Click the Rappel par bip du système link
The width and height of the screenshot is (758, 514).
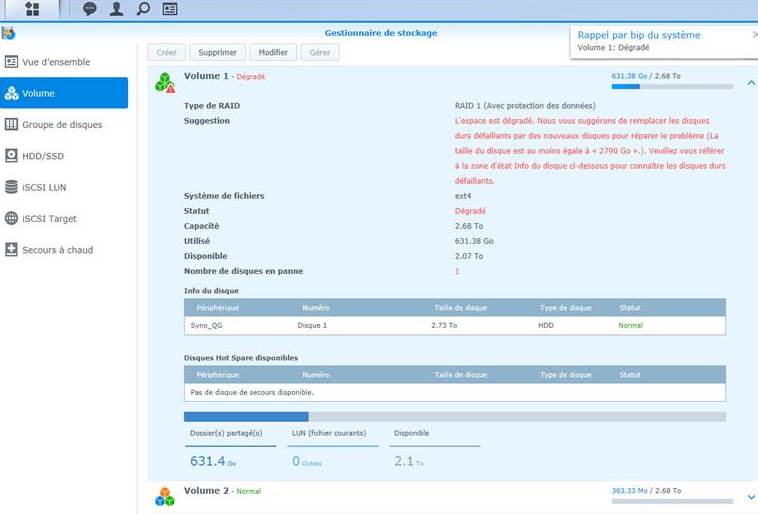point(639,35)
